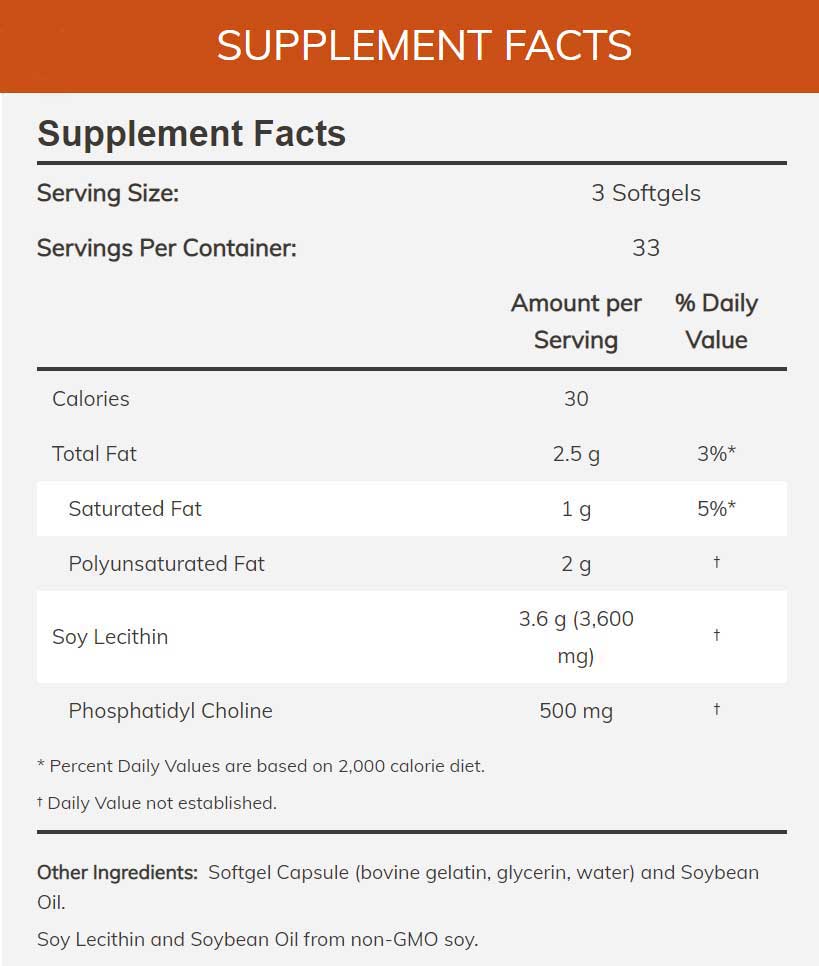Click the Calories amount 30

point(576,398)
